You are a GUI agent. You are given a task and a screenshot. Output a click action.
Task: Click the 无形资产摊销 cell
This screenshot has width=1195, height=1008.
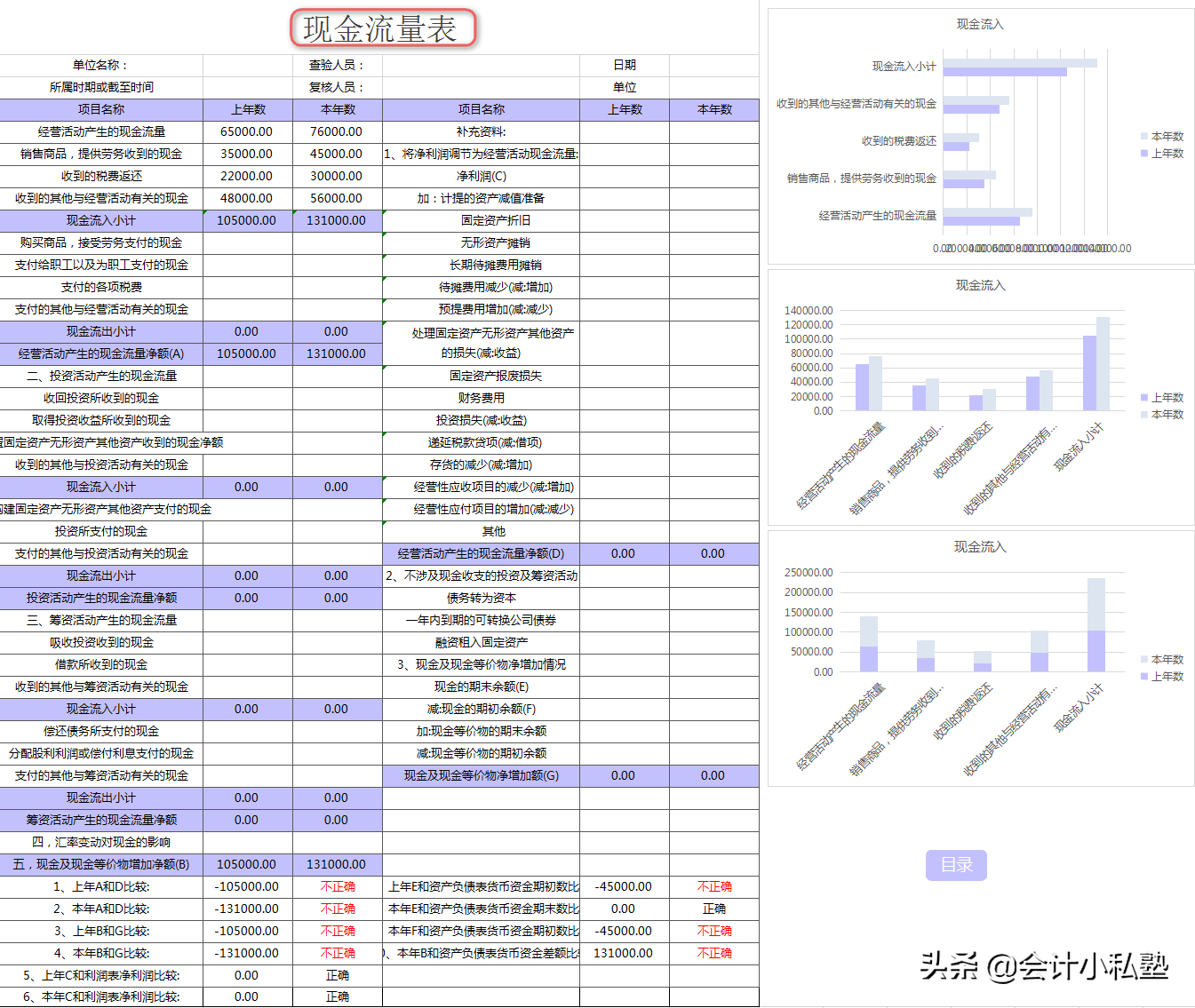pos(482,242)
